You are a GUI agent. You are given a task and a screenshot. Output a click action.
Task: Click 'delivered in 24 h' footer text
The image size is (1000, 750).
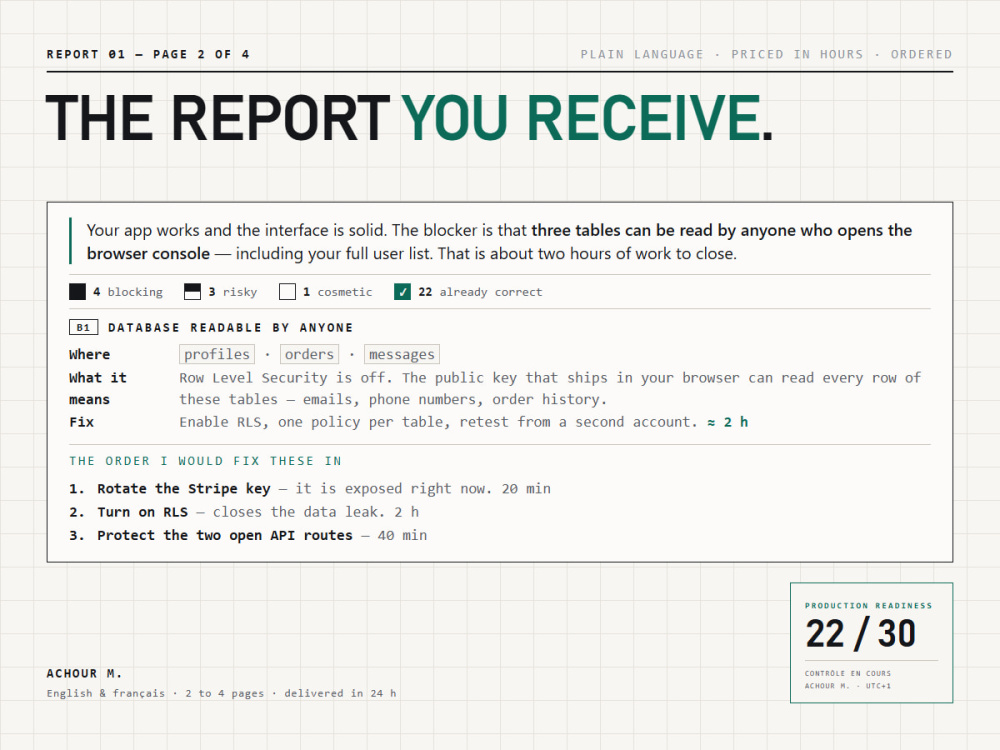341,693
